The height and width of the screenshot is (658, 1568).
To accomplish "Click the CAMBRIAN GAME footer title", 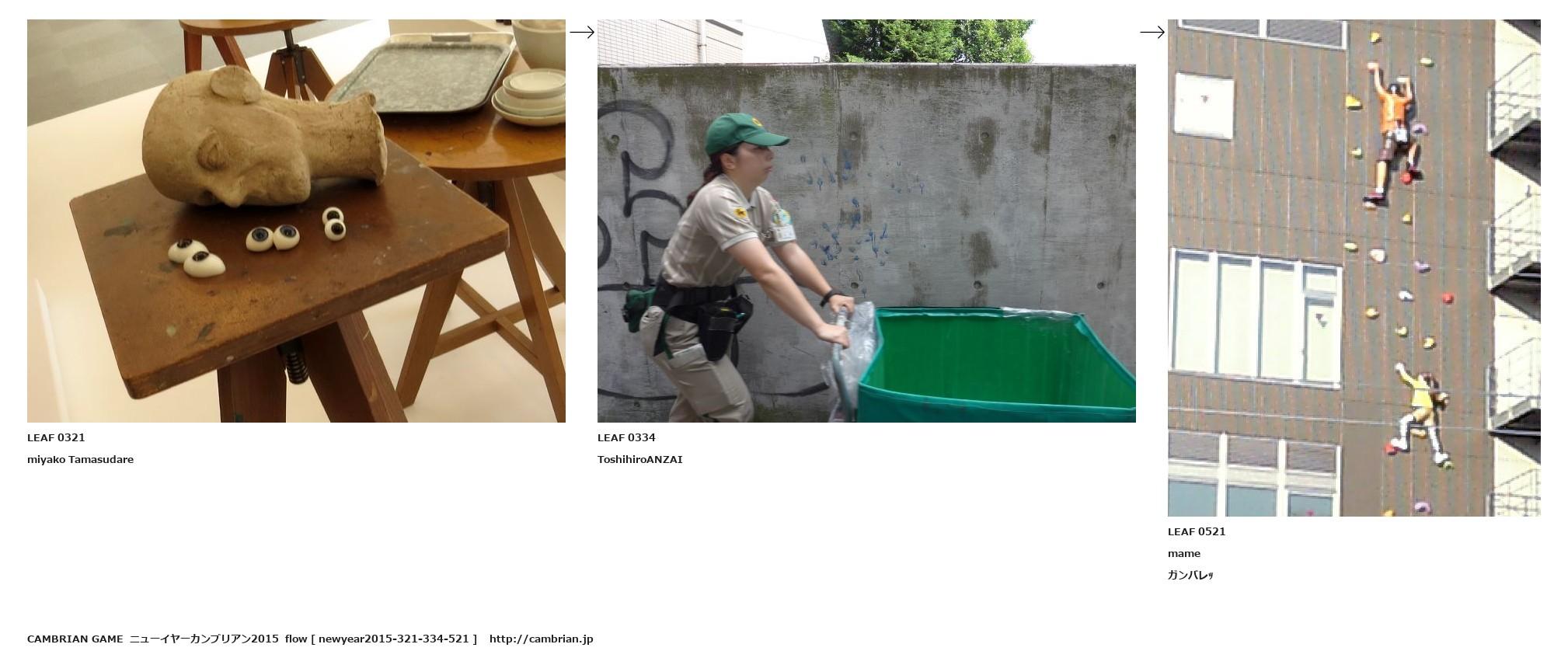I will click(x=75, y=639).
